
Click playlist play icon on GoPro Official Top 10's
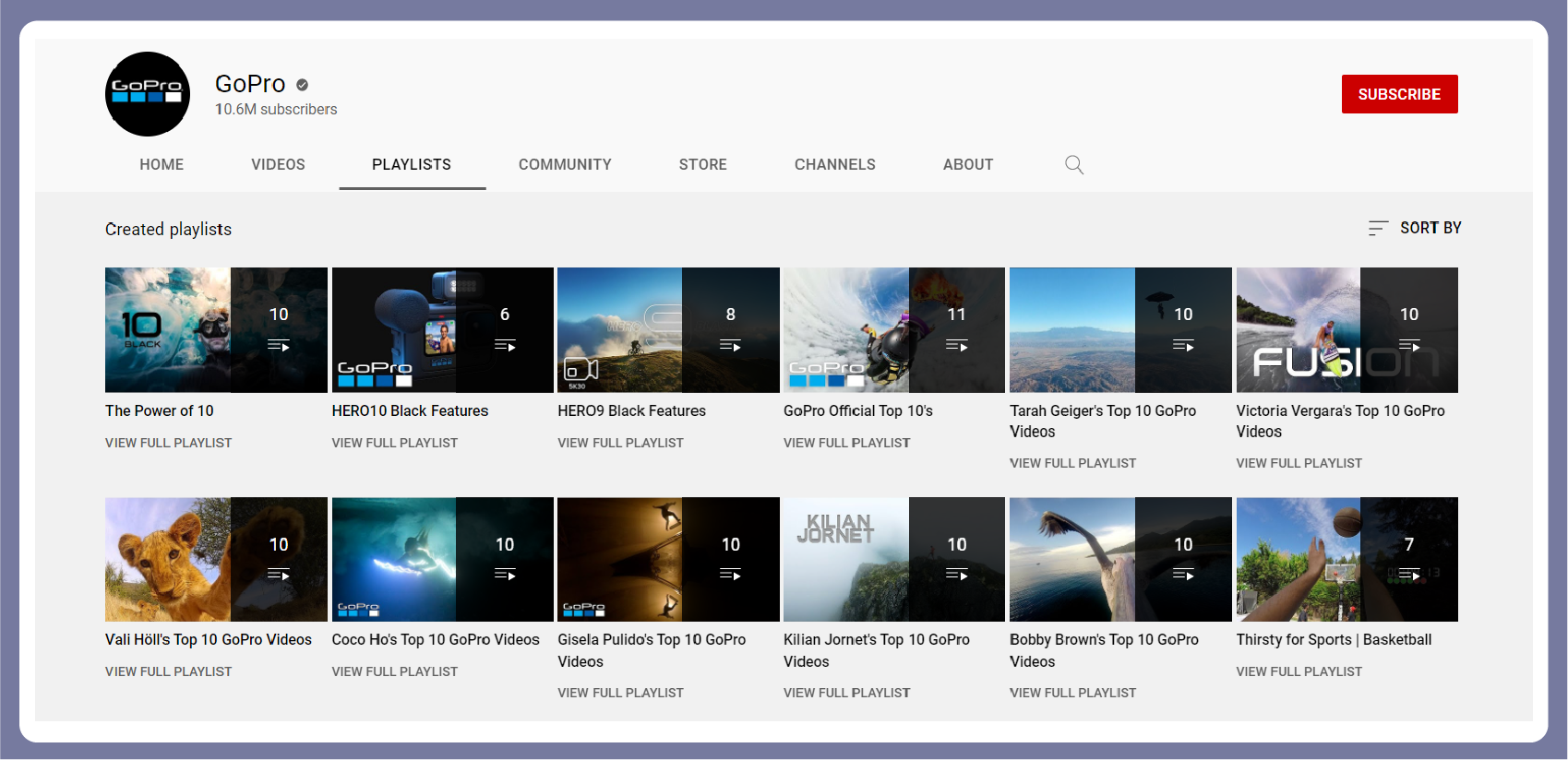coord(957,346)
